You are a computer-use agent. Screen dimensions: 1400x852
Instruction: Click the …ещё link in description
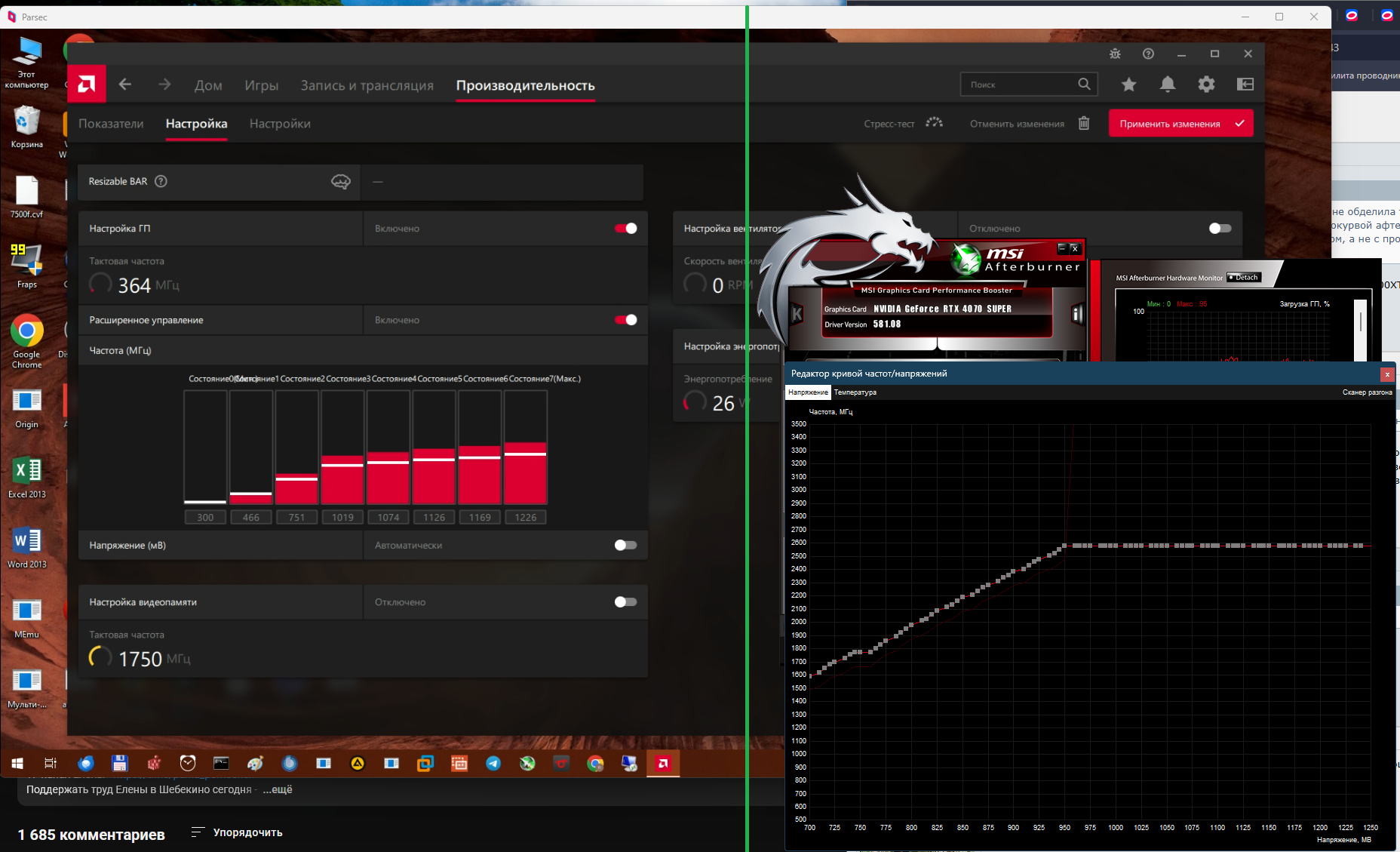coord(278,789)
